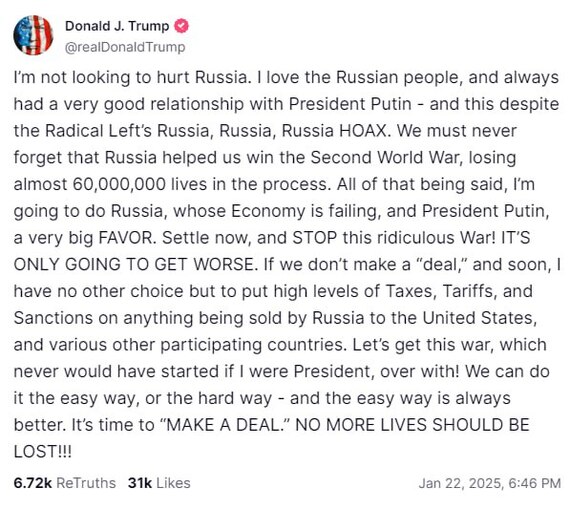Viewport: 570px width, 509px height.
Task: Visit the @realDonaldTrump handle link
Action: pos(125,47)
